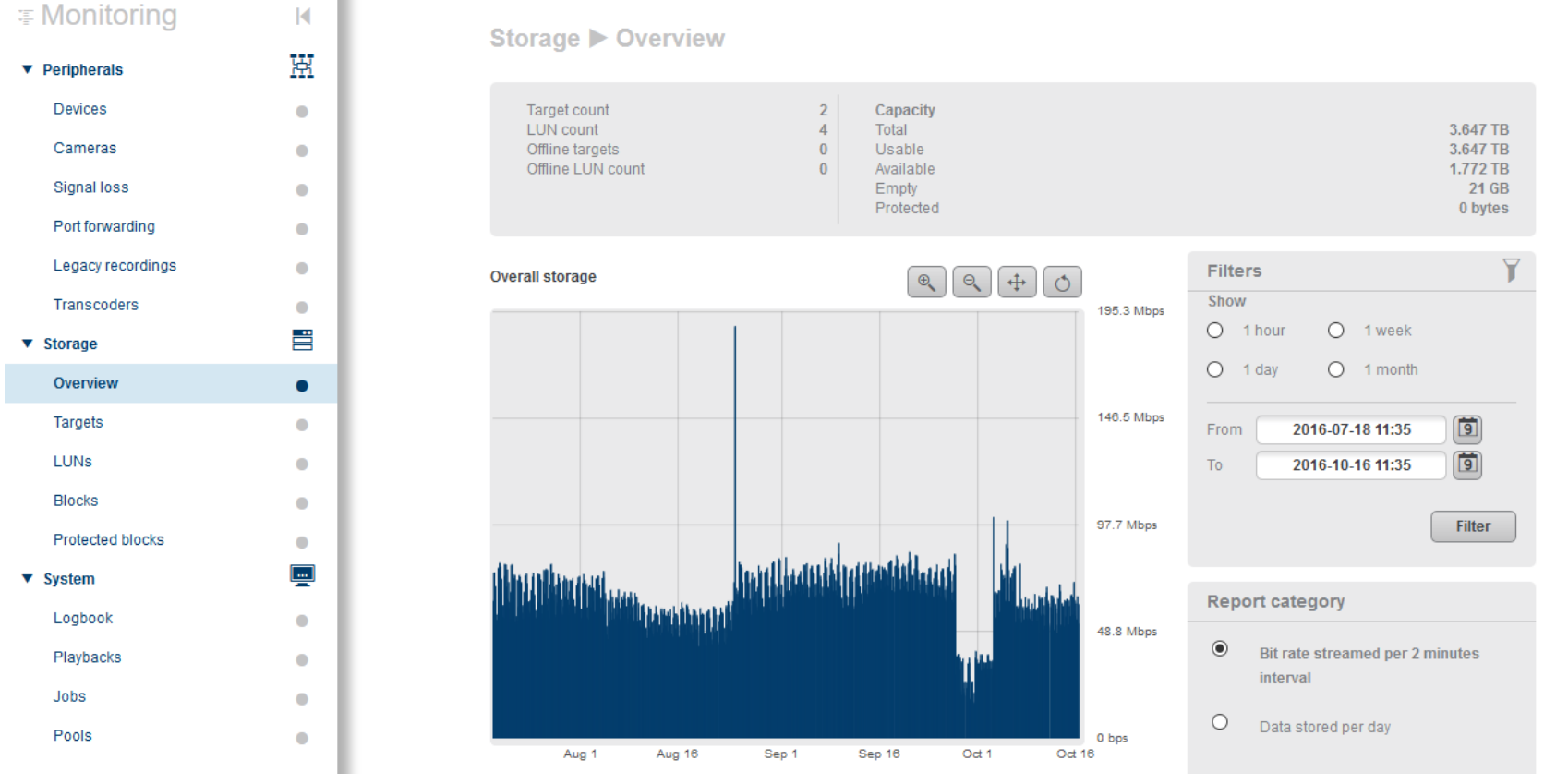
Task: Collapse the Monitoring sidebar panel
Action: click(x=303, y=16)
